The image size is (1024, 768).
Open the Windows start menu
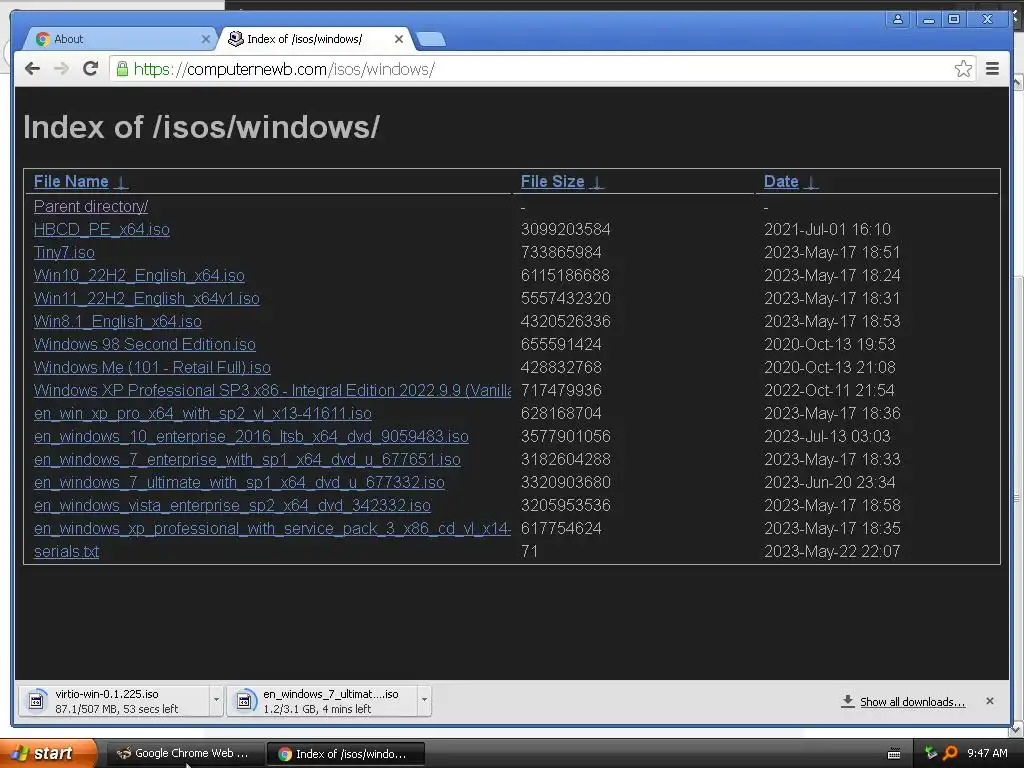pyautogui.click(x=48, y=754)
